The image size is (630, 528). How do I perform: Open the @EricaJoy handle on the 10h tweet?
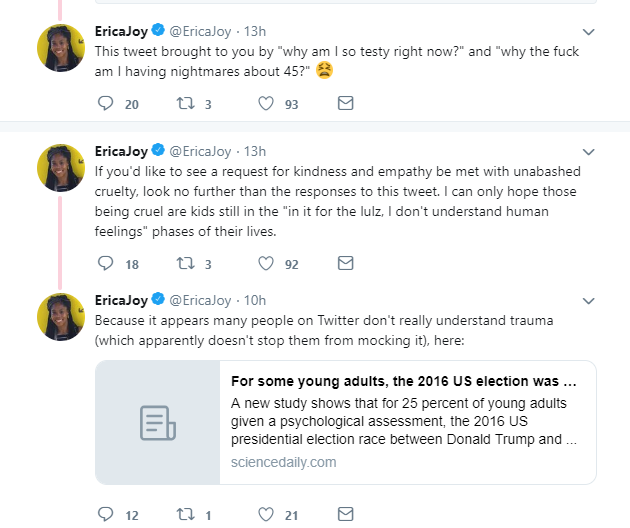pos(200,301)
